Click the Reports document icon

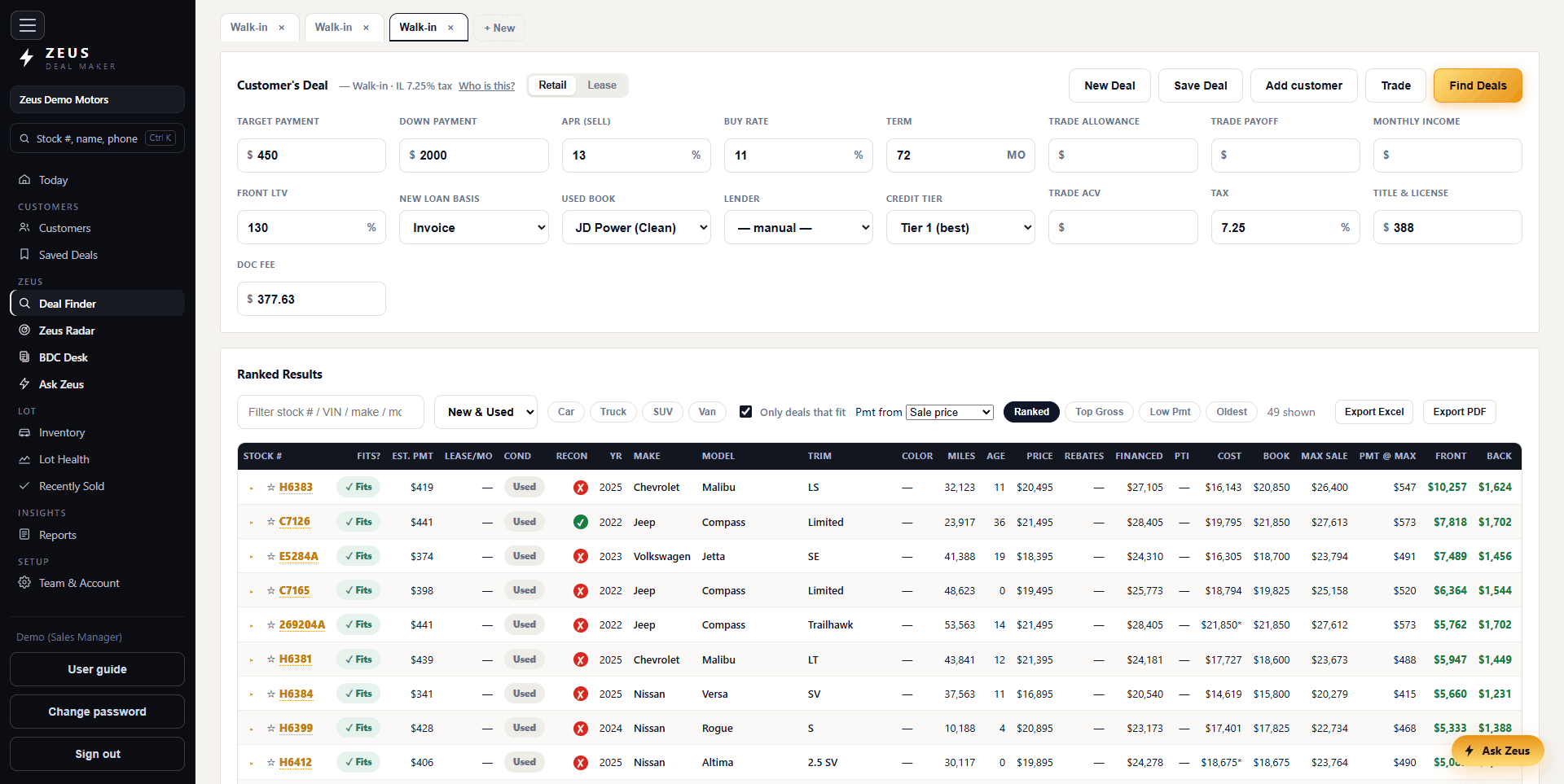[24, 535]
